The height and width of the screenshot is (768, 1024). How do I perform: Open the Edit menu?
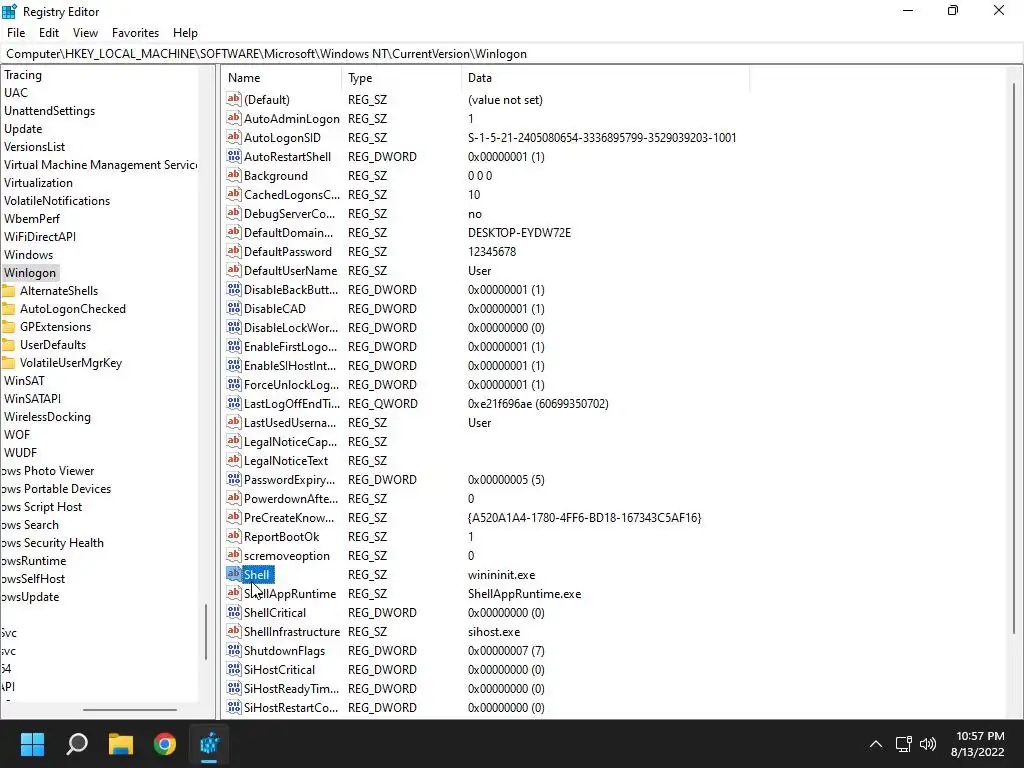(49, 33)
